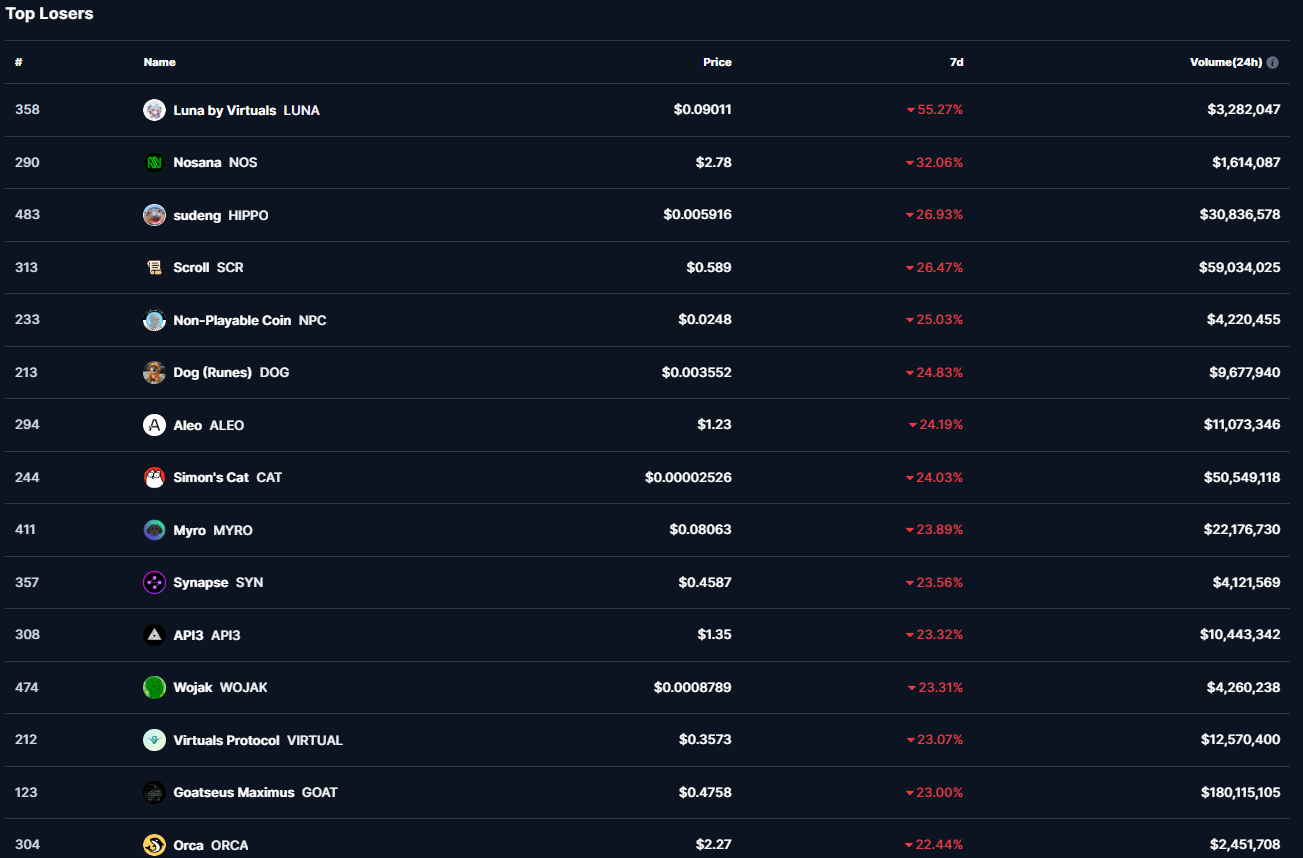Open the API3 coin link
Screen dimensions: 1303x858
188,635
